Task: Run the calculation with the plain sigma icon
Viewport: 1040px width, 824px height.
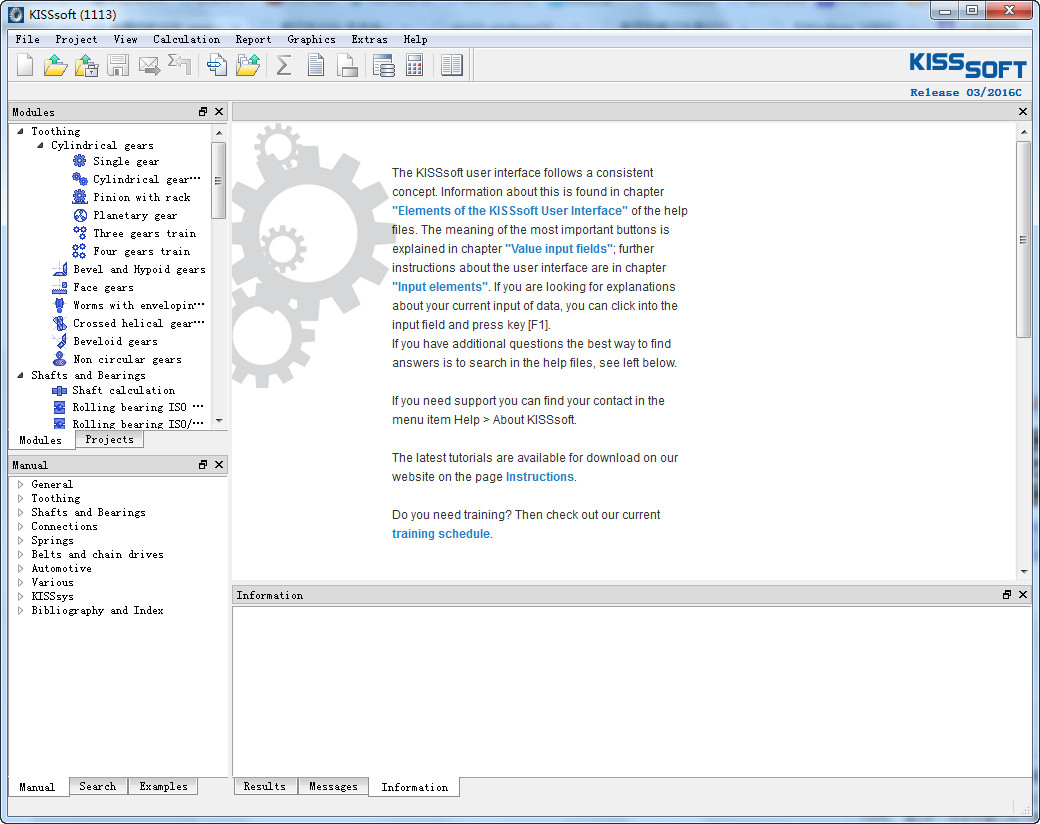Action: coord(284,65)
